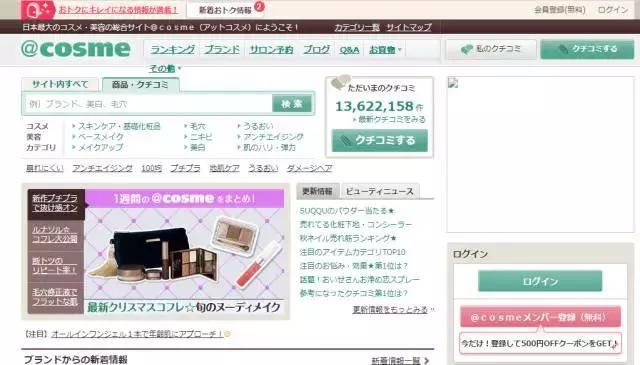The width and height of the screenshot is (640, 365).
Task: Click the @cosme logo
Action: point(76,49)
